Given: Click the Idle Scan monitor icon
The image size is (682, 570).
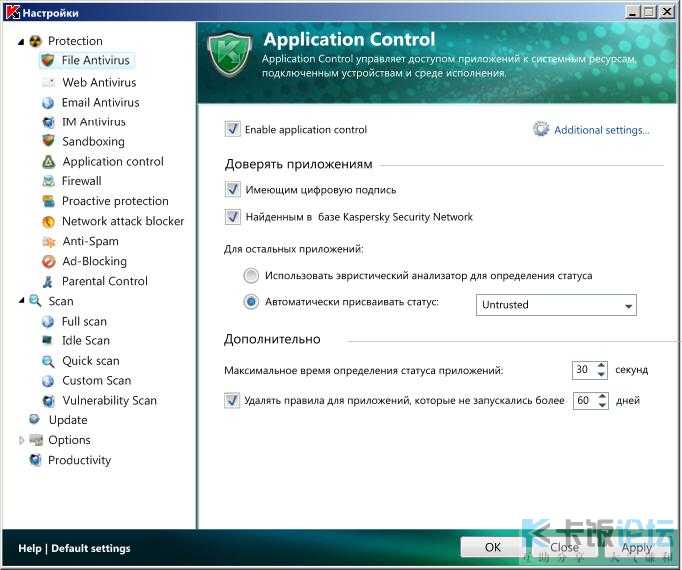Looking at the screenshot, I should [47, 340].
